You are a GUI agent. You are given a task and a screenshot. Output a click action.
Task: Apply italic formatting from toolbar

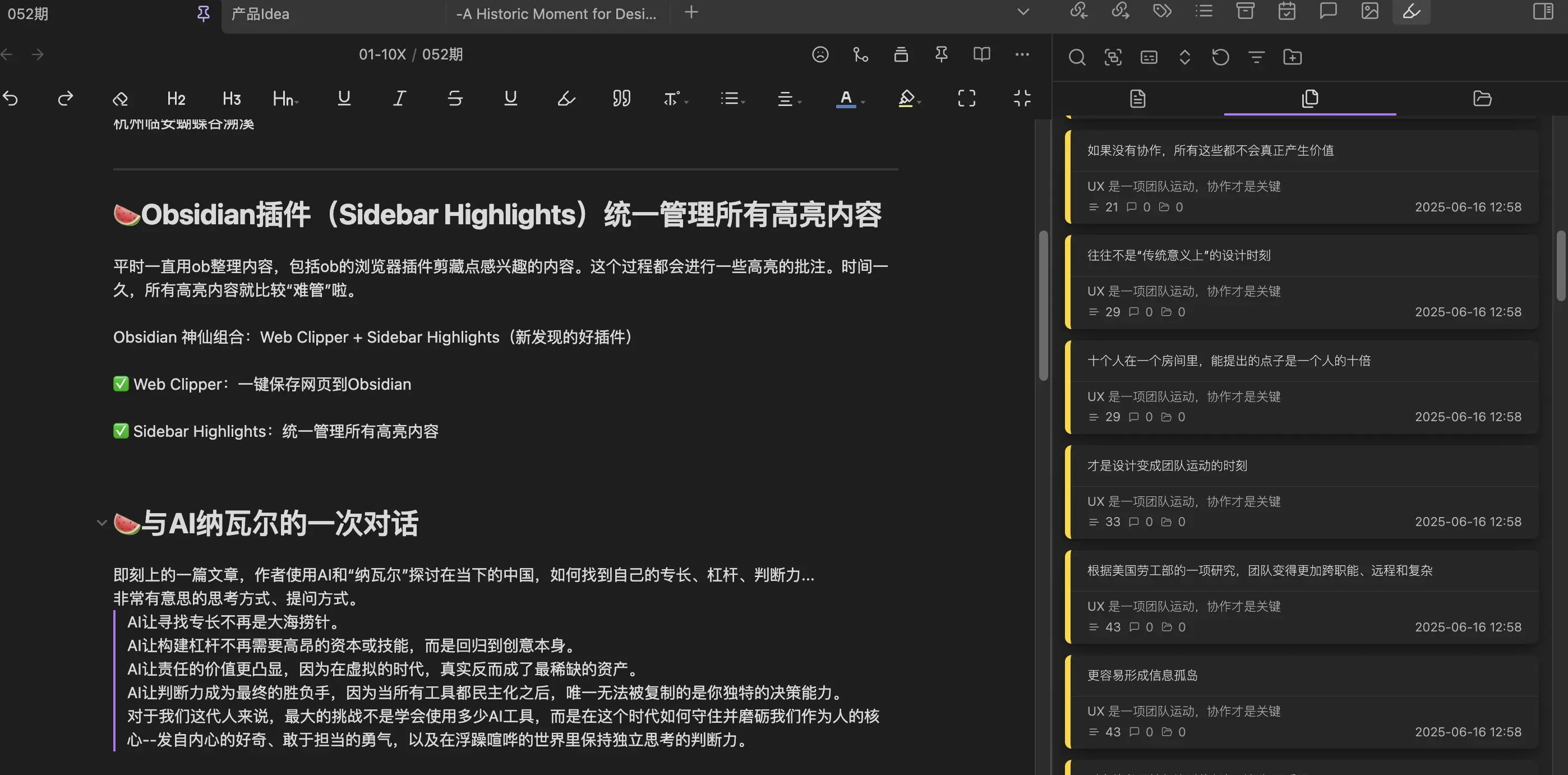pyautogui.click(x=399, y=98)
